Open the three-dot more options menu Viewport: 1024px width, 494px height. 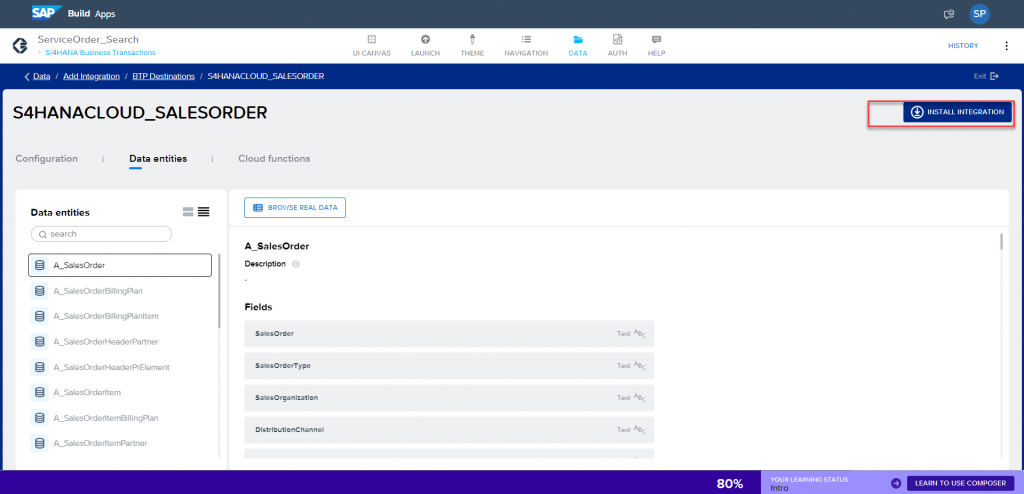click(x=1006, y=46)
